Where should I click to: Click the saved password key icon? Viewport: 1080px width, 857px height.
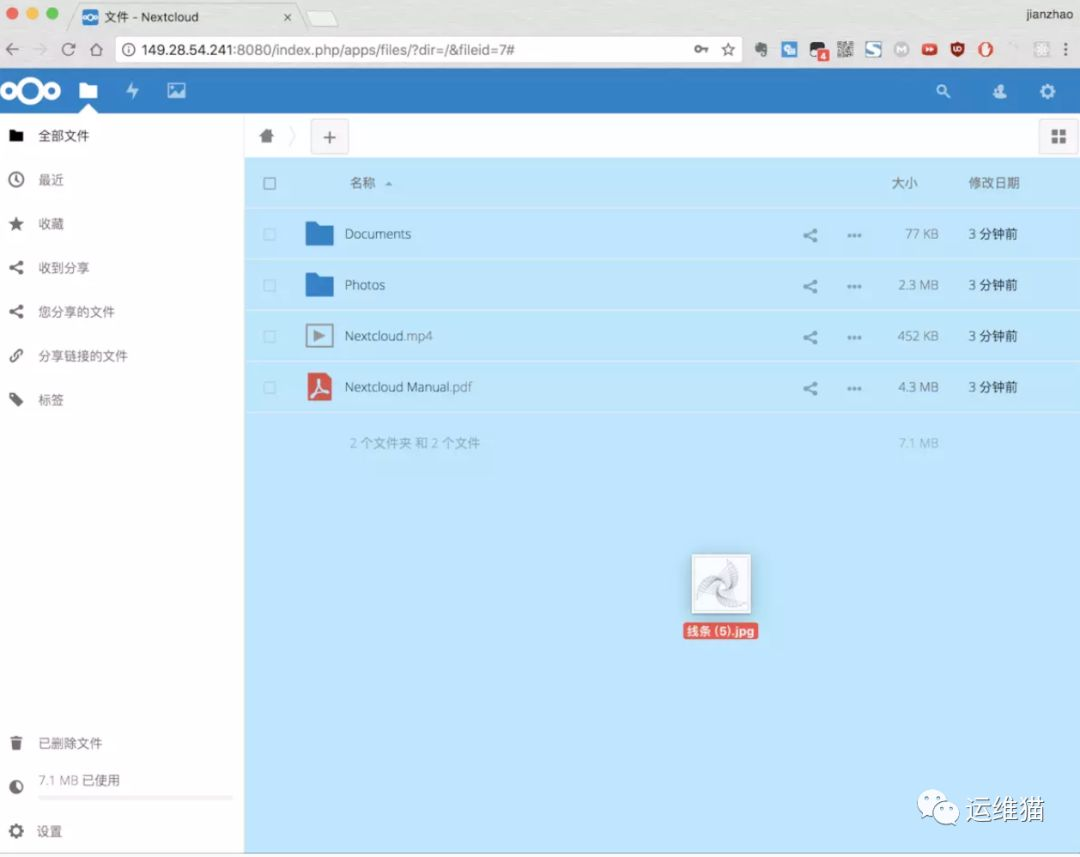pyautogui.click(x=701, y=49)
